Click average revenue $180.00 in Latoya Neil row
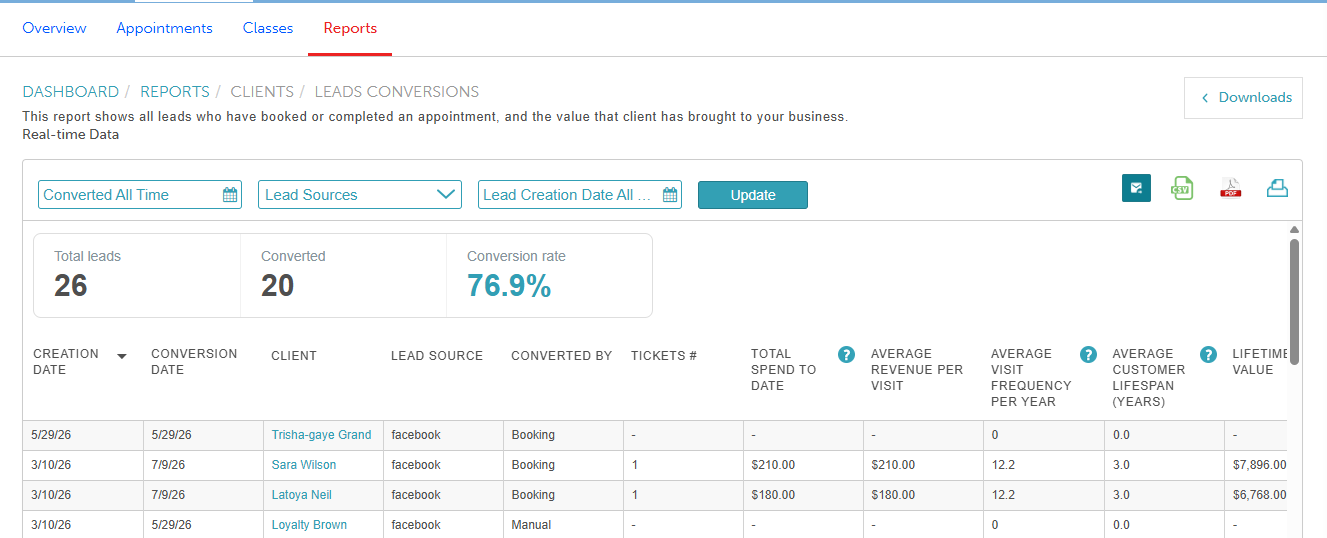This screenshot has width=1327, height=538. pyautogui.click(x=893, y=495)
